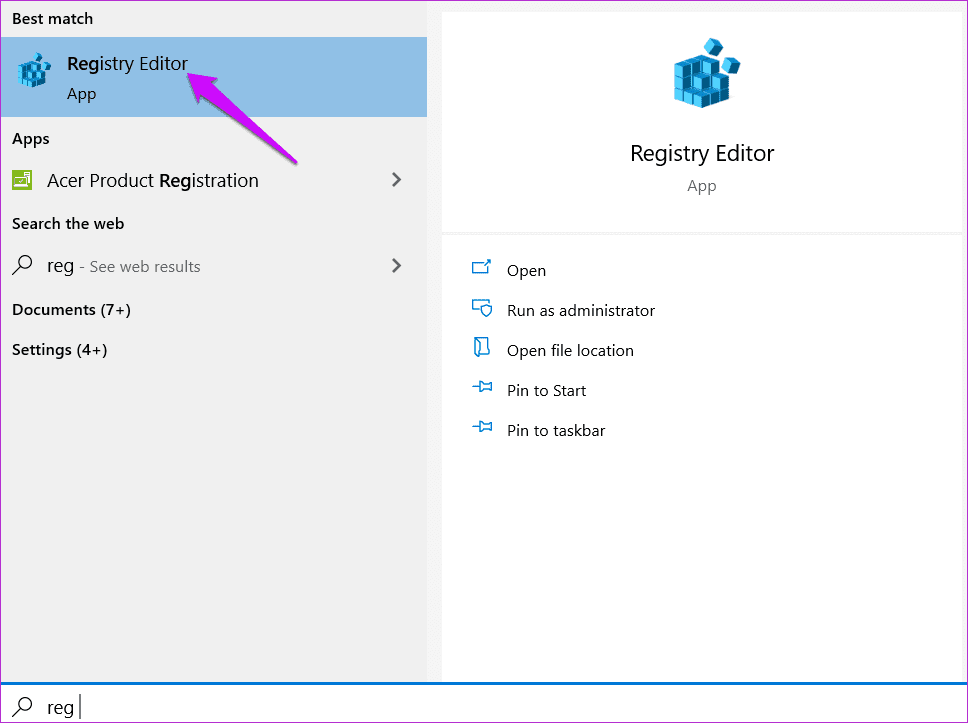Click Open in the preview pane
This screenshot has width=968, height=723.
526,270
